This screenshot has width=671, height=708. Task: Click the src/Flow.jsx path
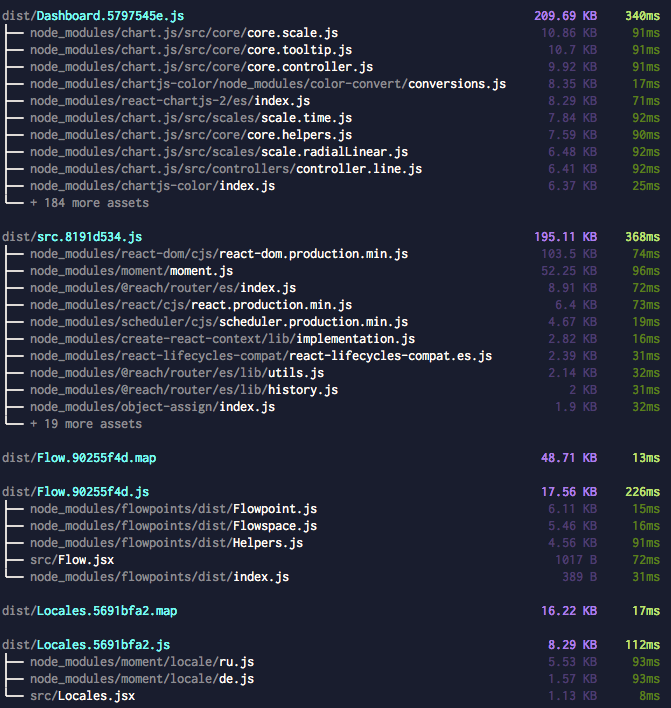point(72,560)
